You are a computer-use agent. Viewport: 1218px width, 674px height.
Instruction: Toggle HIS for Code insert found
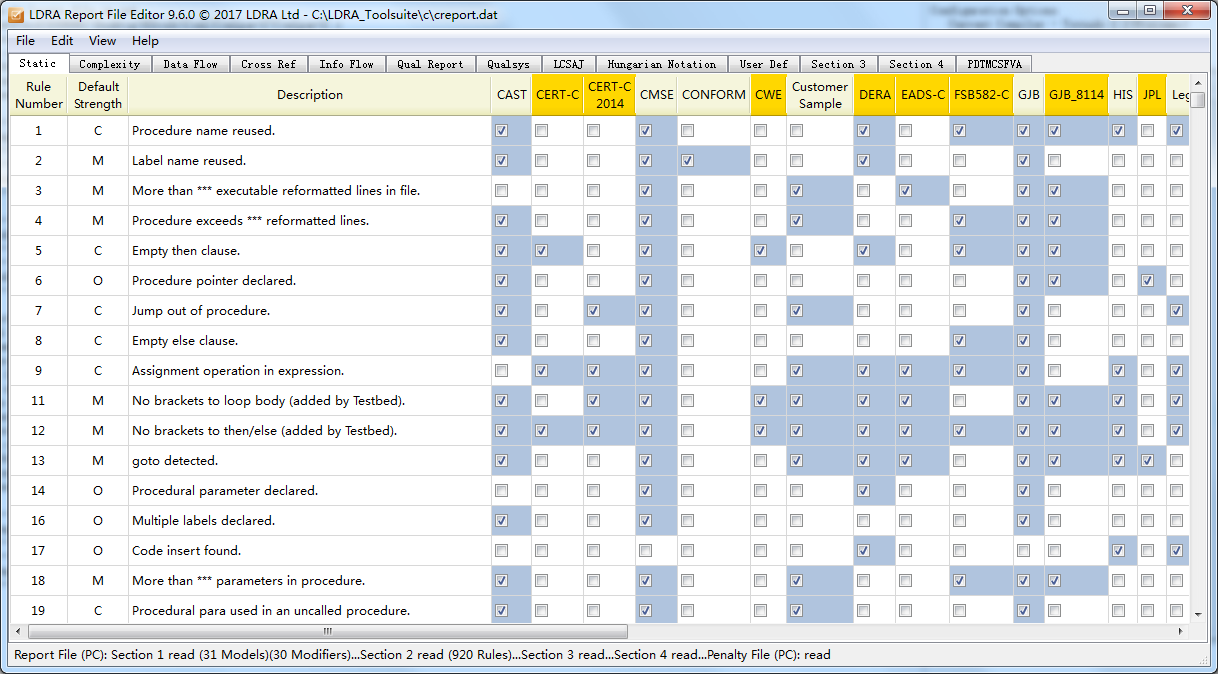pos(1118,551)
